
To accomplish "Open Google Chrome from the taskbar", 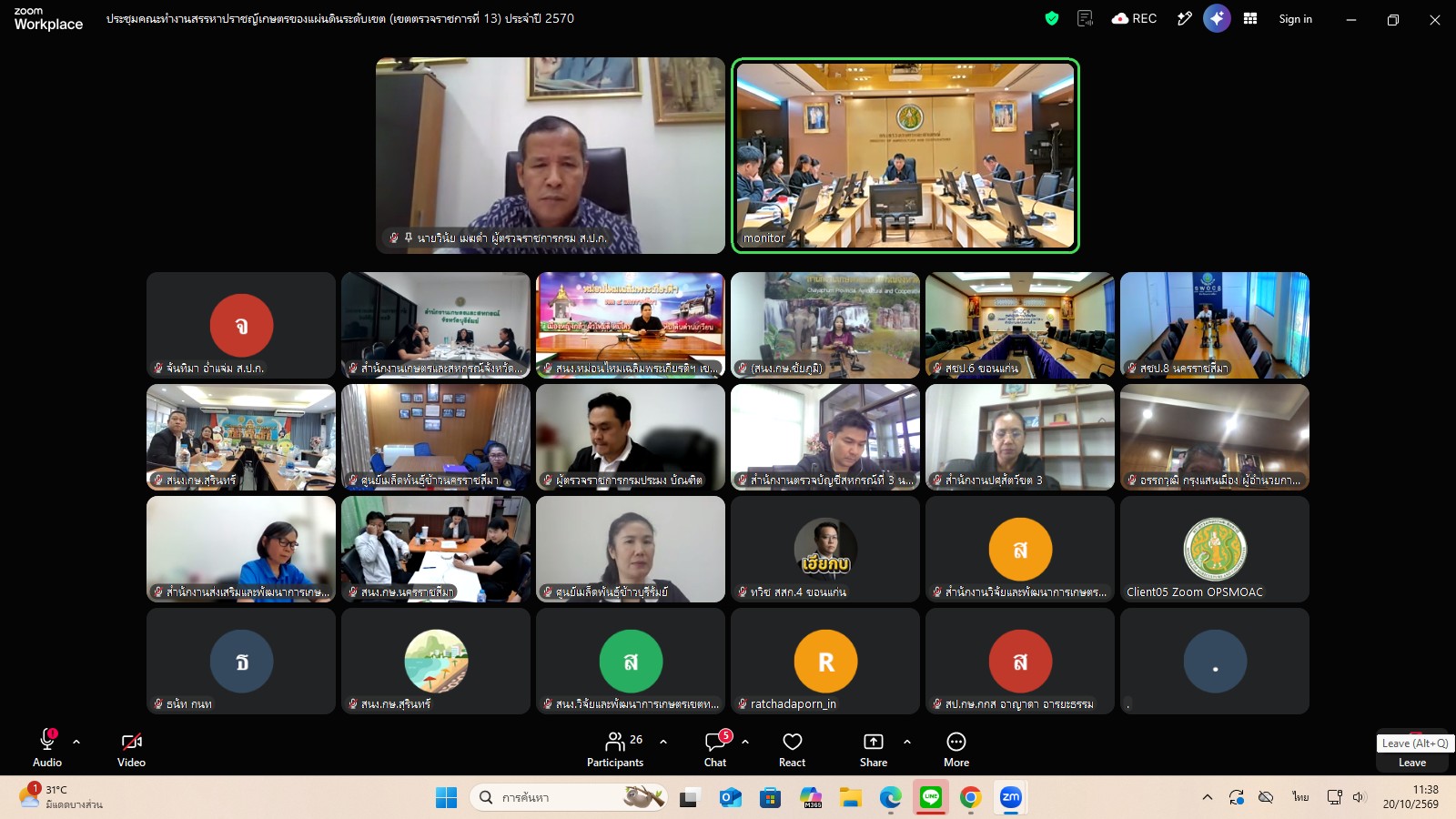I will point(970,798).
